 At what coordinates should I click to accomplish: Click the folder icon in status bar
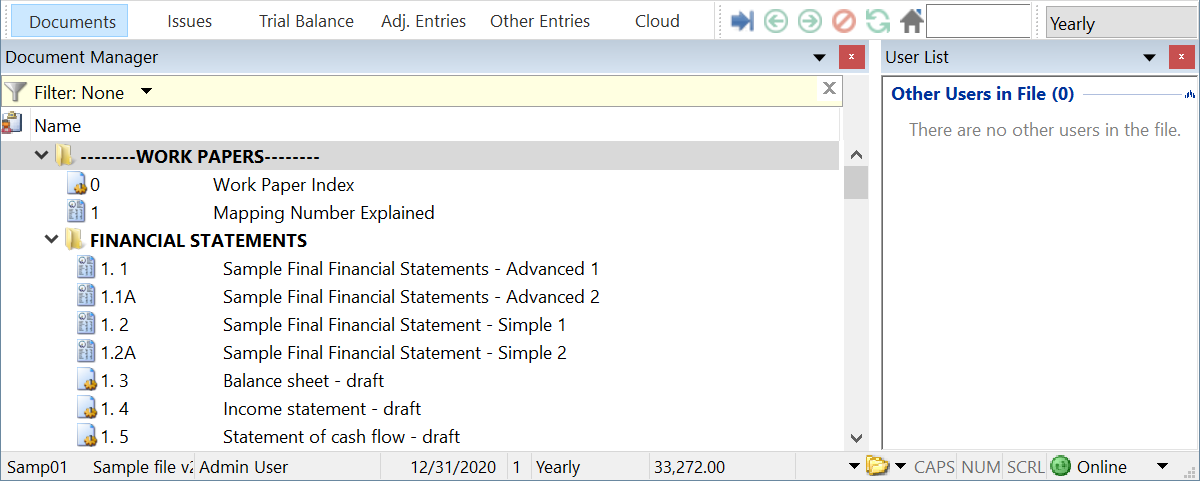[x=877, y=466]
